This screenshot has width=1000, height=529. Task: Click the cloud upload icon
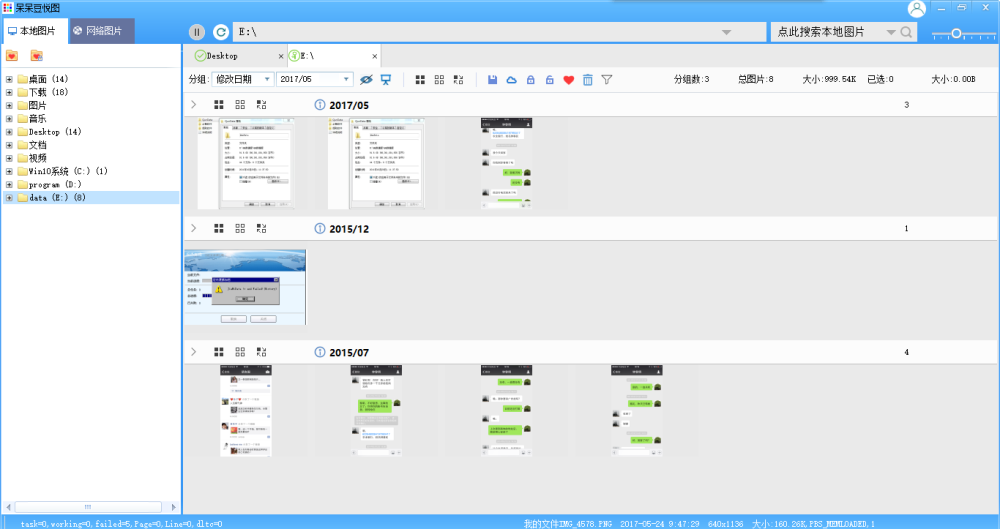coord(511,80)
